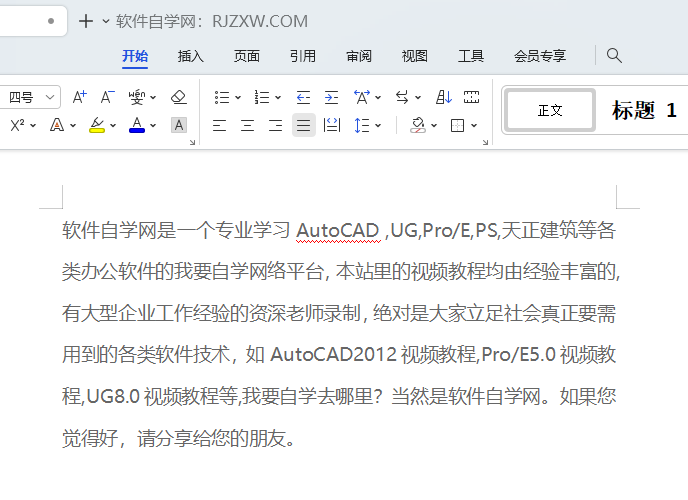Insert a numbered list
688x500 pixels.
[262, 97]
